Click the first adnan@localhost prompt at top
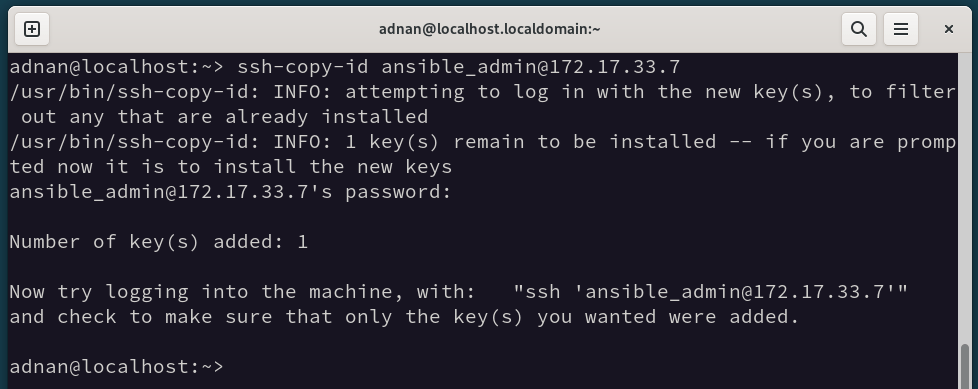This screenshot has width=978, height=389. coord(117,67)
